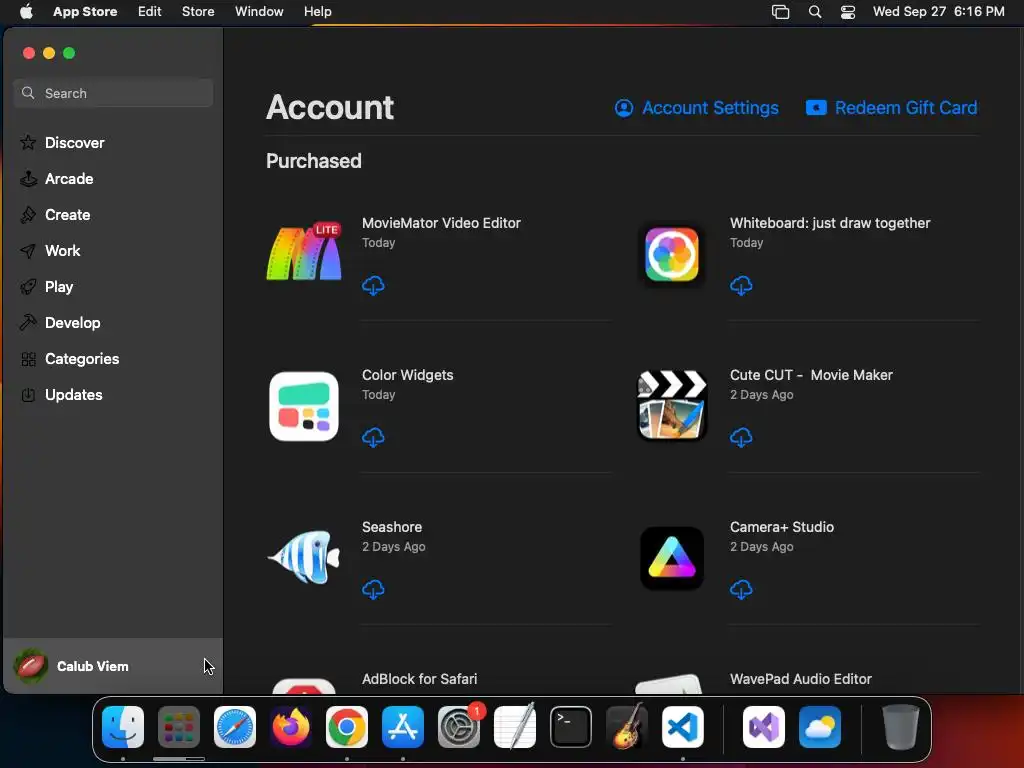Viewport: 1024px width, 768px height.
Task: Open the Whiteboard app icon
Action: point(672,254)
